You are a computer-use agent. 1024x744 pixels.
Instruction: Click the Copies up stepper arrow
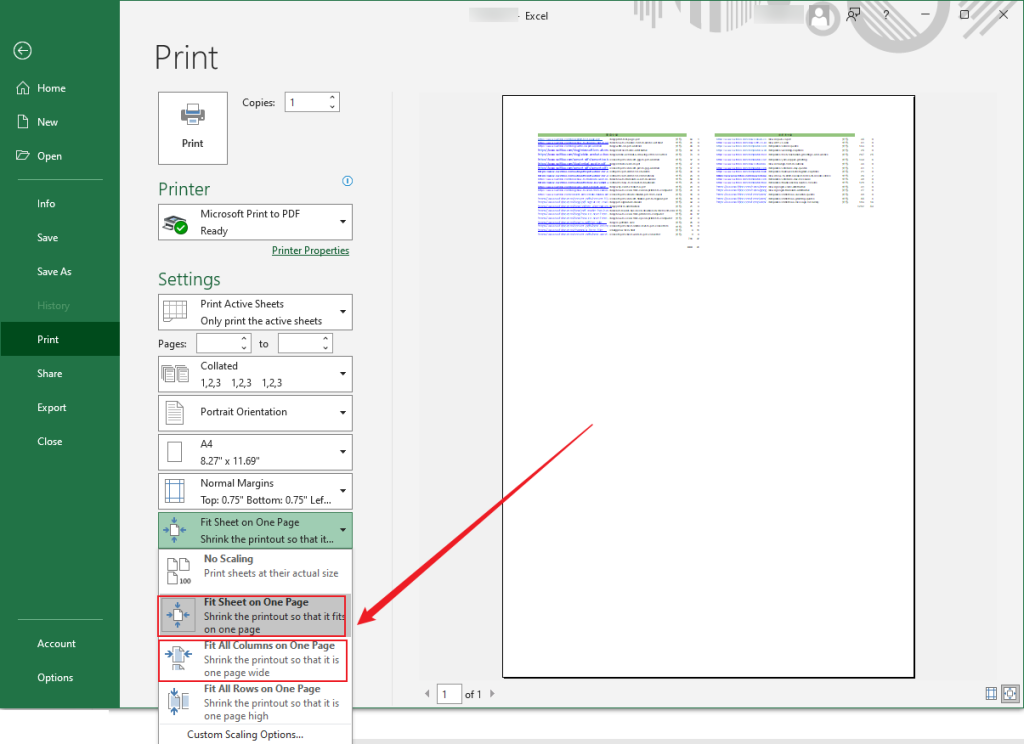coord(332,96)
